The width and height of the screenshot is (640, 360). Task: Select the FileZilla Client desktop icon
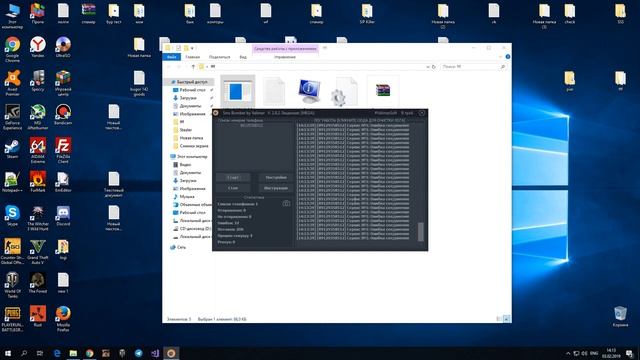tap(63, 151)
